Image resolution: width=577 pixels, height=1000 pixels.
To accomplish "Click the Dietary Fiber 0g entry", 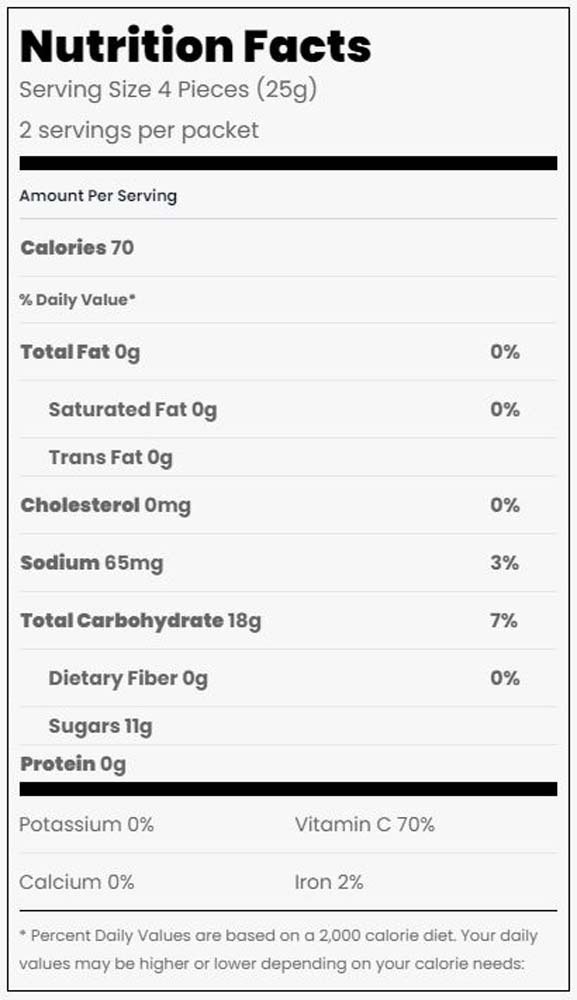I will click(x=128, y=678).
